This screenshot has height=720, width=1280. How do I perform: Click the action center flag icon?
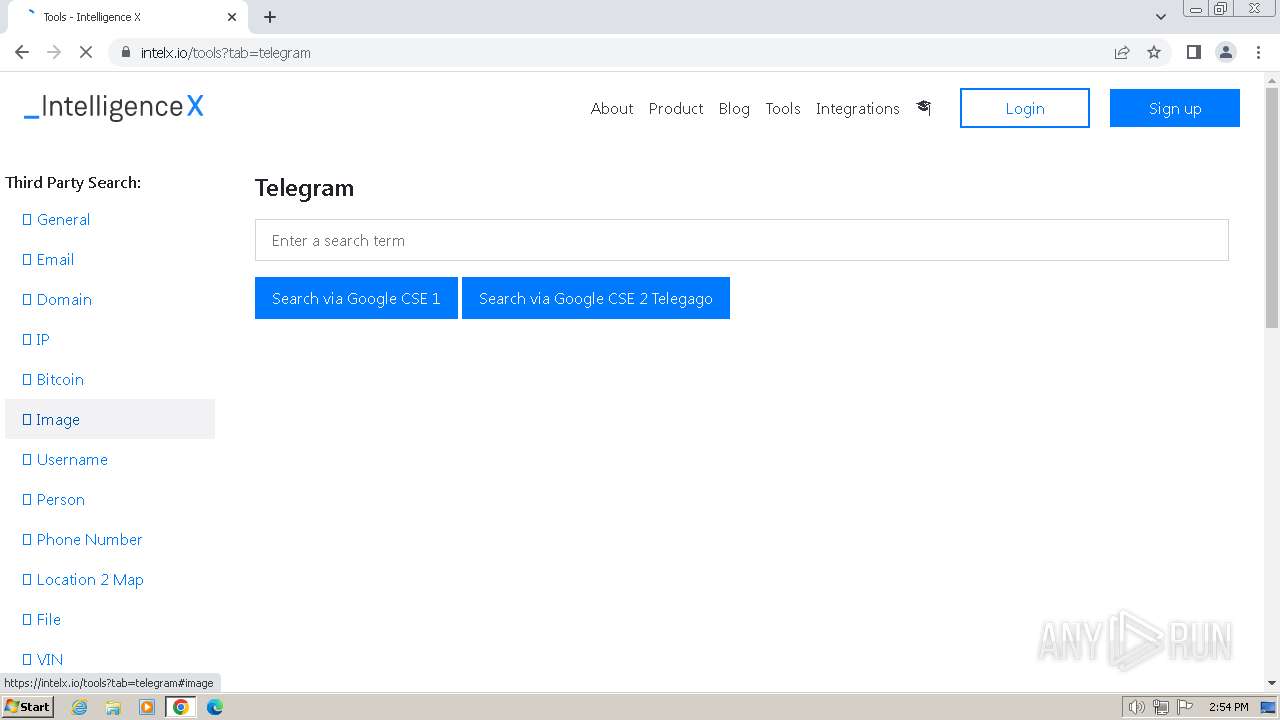pos(1184,707)
